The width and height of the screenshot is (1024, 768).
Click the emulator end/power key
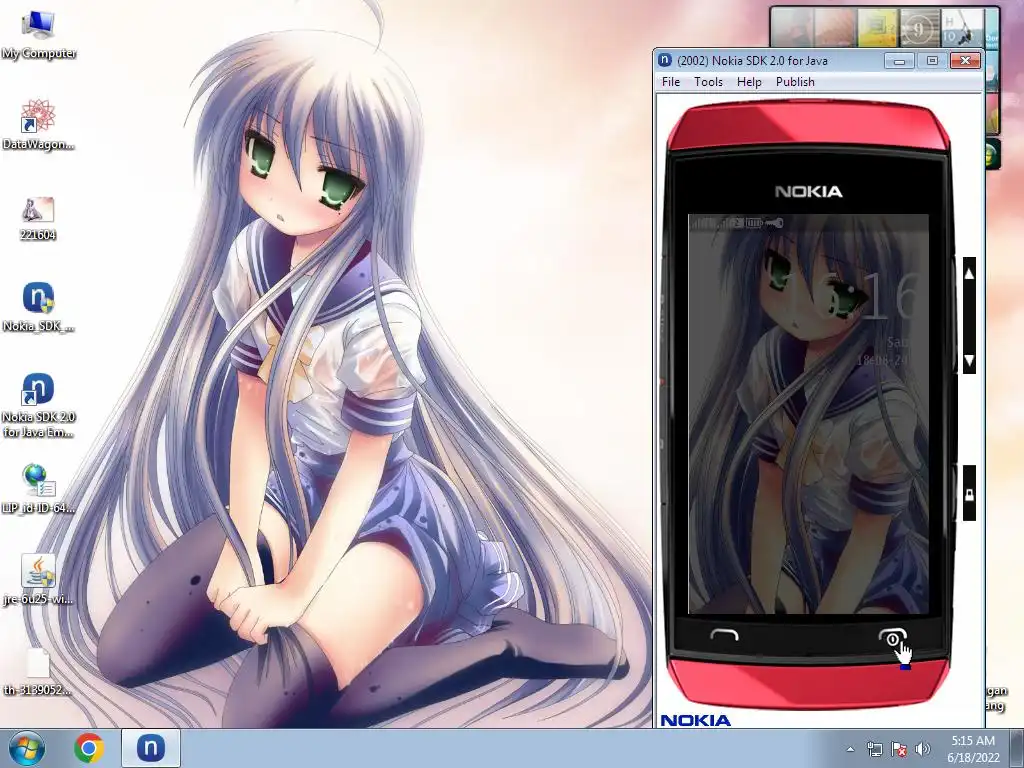(892, 637)
